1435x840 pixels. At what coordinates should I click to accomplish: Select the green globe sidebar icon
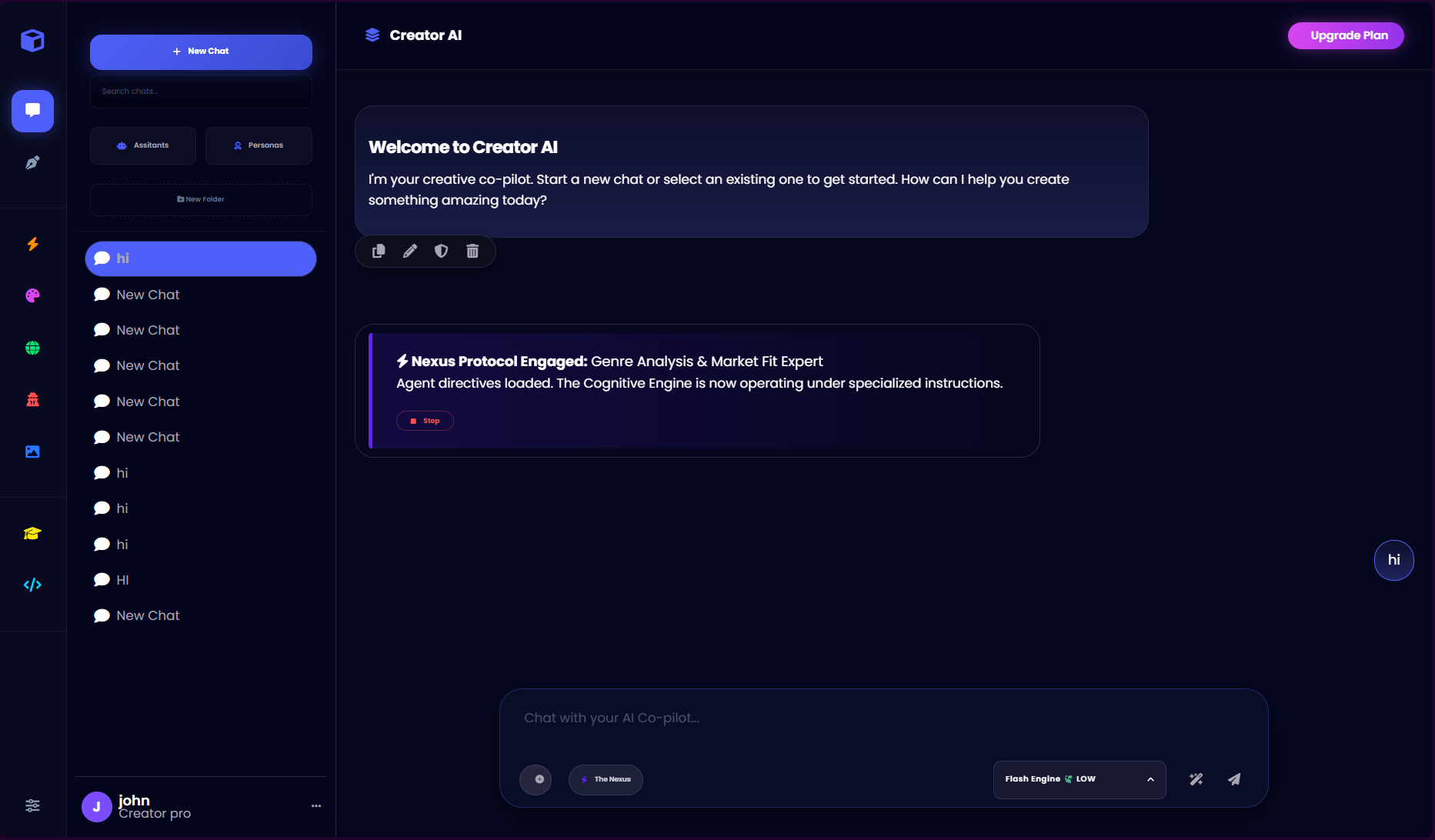(x=32, y=347)
